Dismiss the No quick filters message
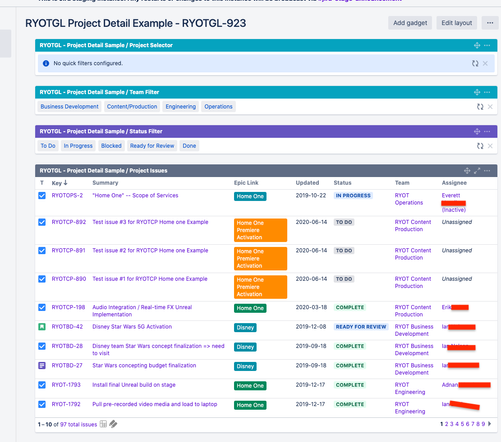The width and height of the screenshot is (501, 442). [485, 63]
